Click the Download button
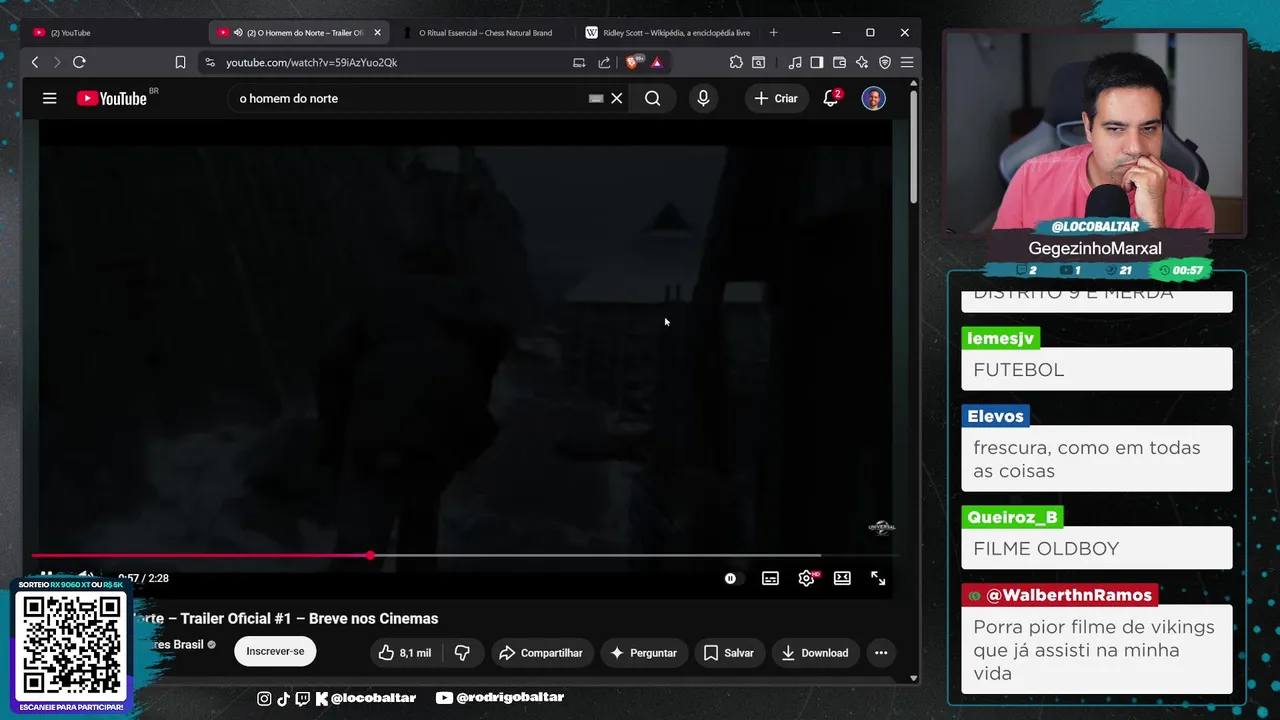Viewport: 1280px width, 720px height. point(815,653)
